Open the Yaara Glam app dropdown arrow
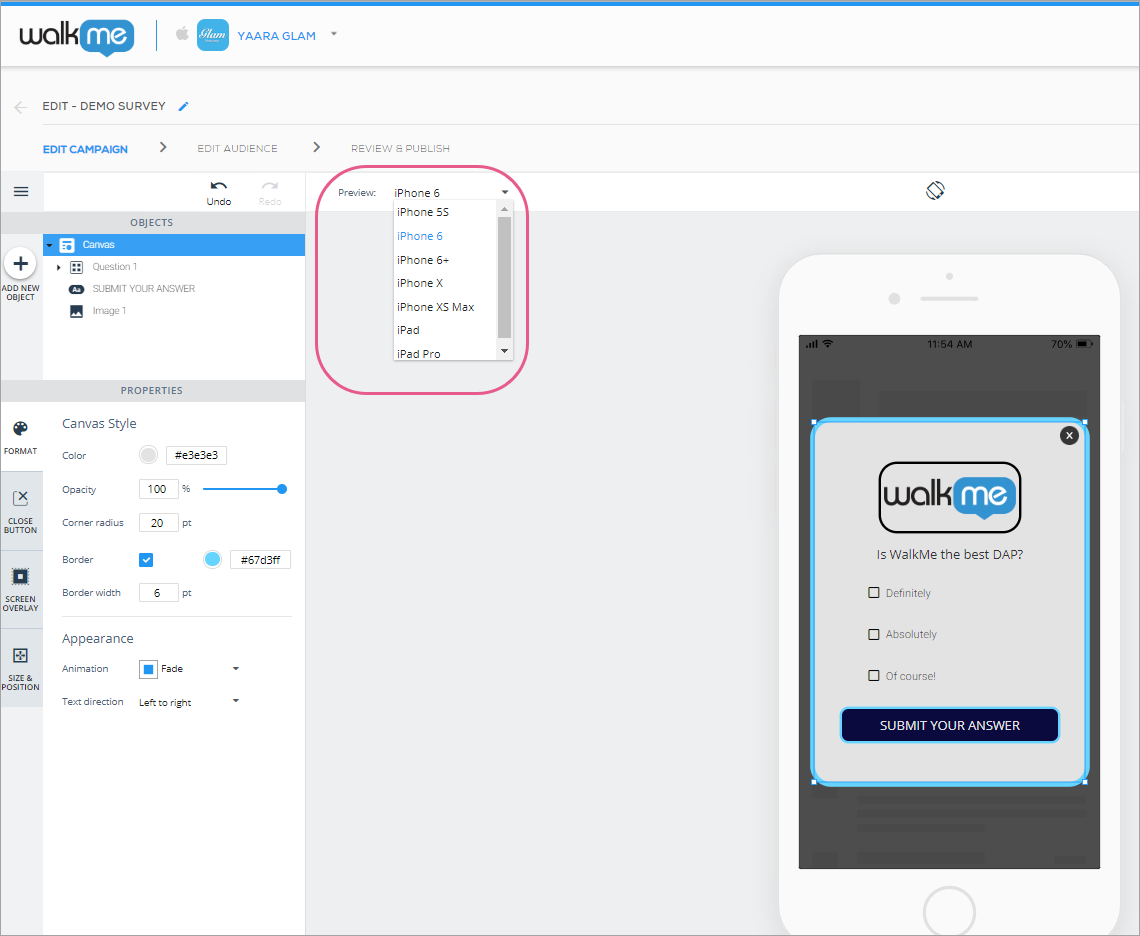The image size is (1140, 936). click(x=334, y=33)
